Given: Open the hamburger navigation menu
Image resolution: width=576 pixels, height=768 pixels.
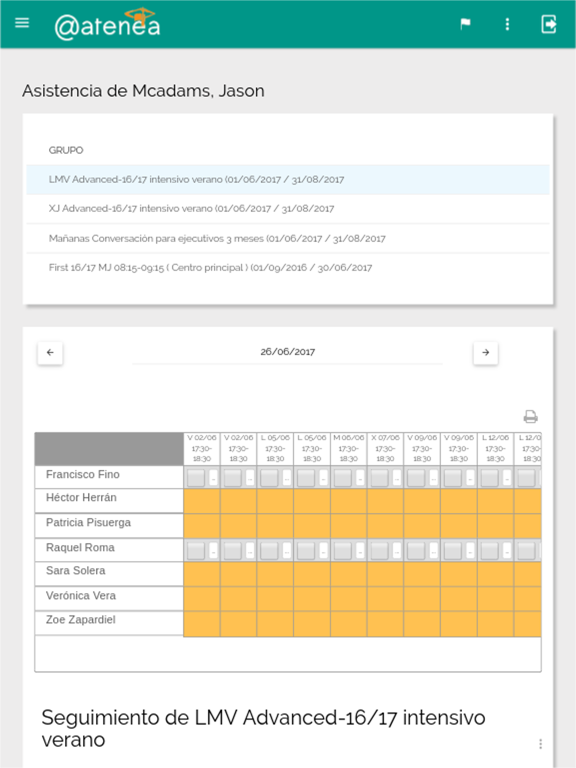Looking at the screenshot, I should click(22, 23).
